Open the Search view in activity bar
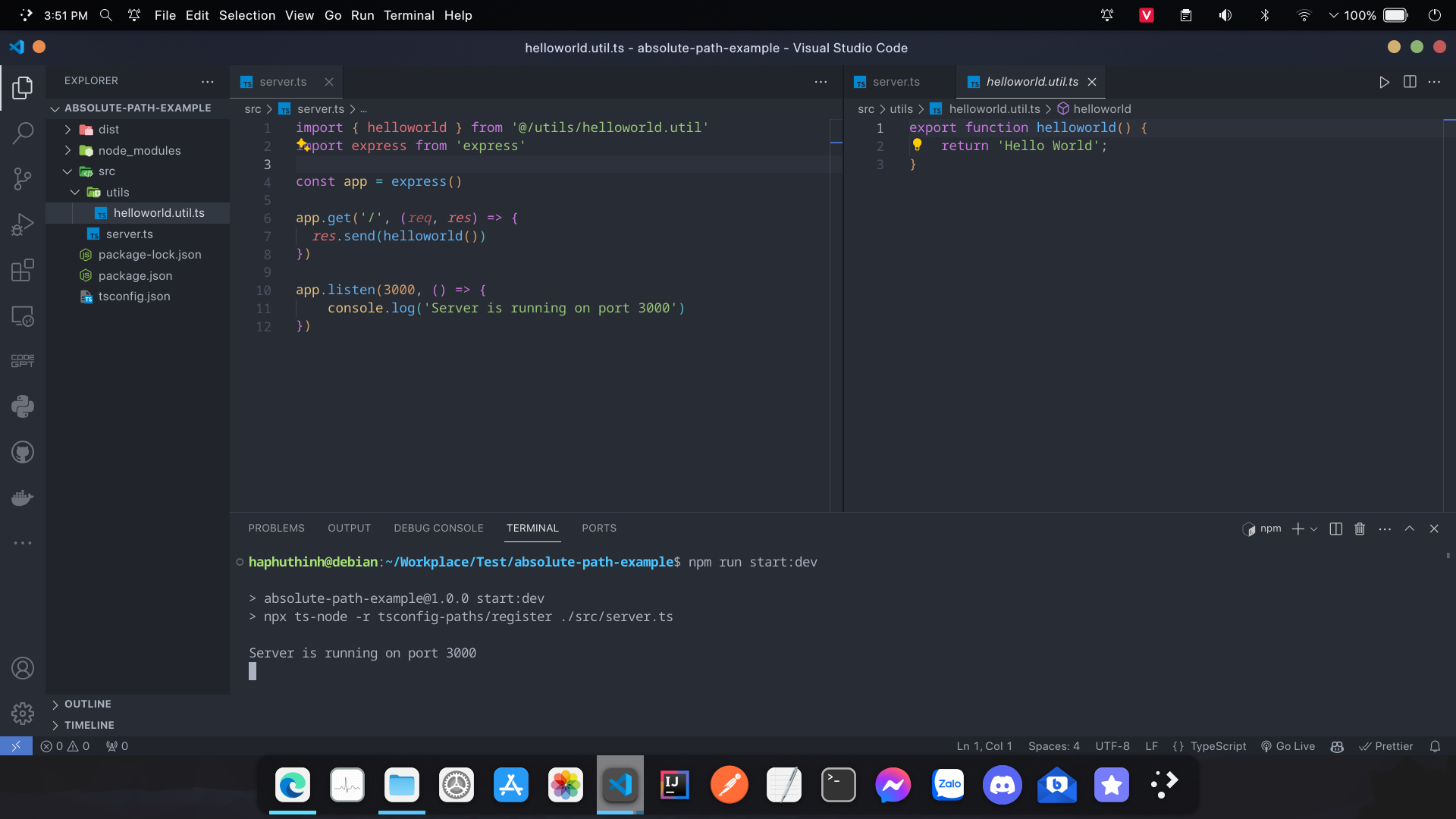This screenshot has width=1456, height=819. 23,133
